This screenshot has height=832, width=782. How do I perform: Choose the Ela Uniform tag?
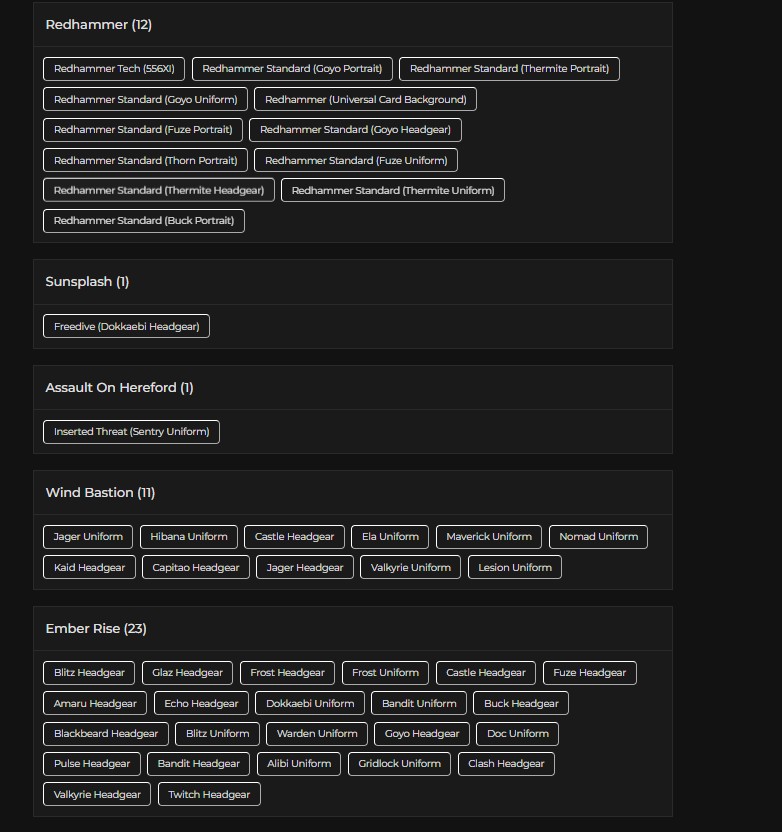390,537
